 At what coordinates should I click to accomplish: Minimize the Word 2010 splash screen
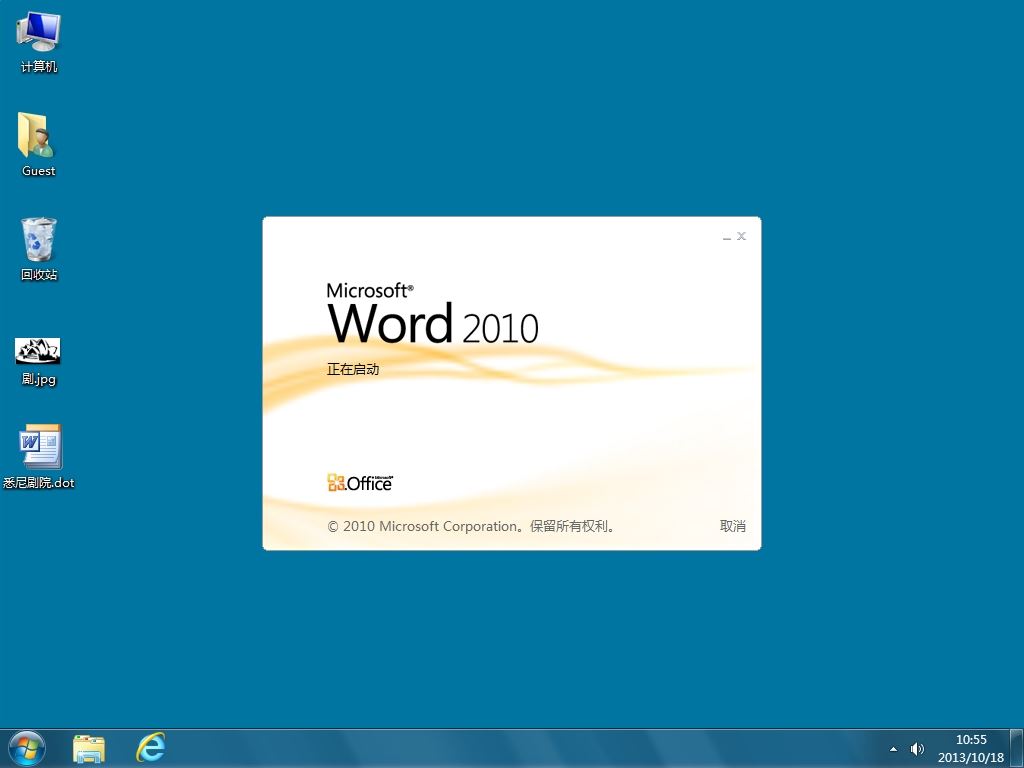(726, 236)
